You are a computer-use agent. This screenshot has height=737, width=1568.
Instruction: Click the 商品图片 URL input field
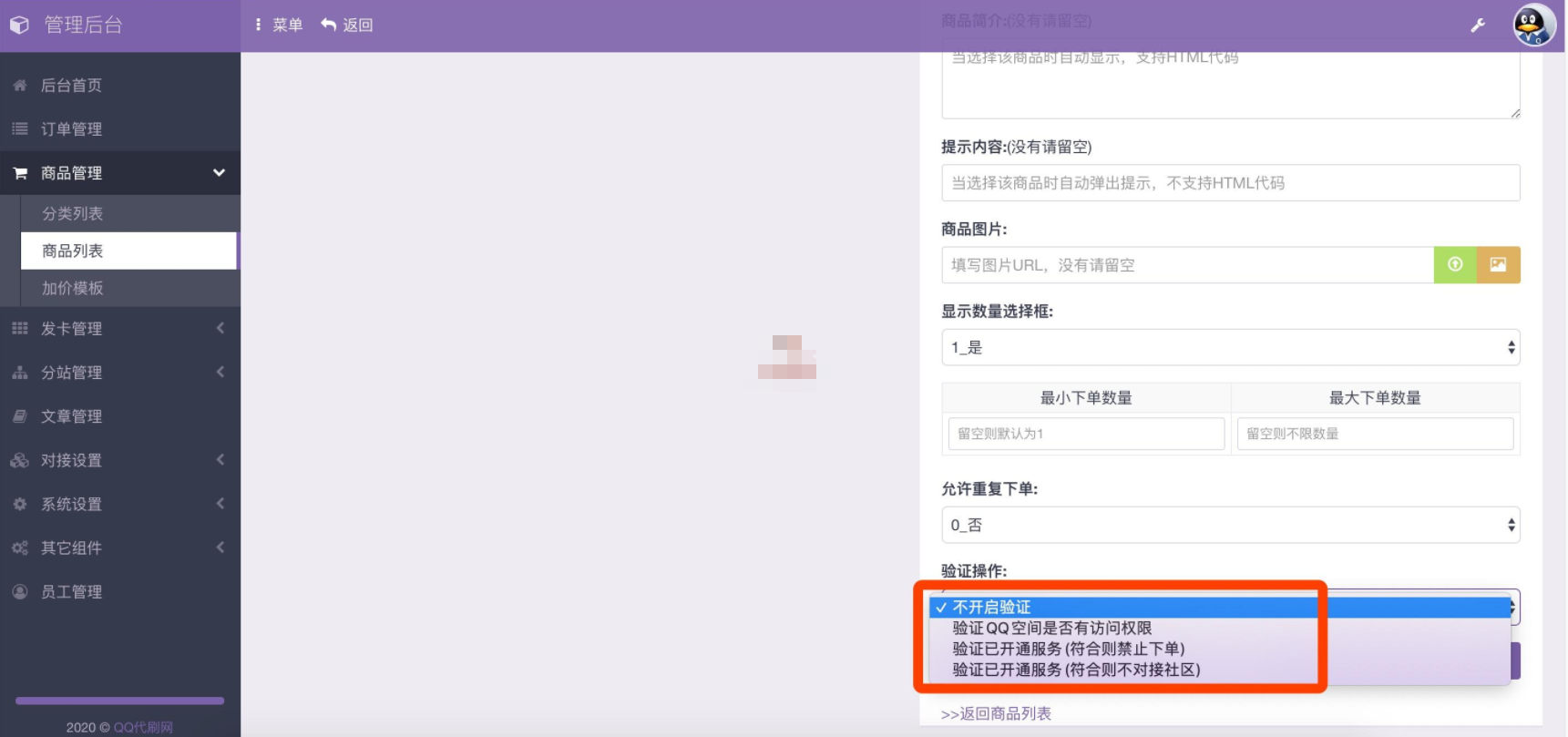coord(1187,265)
